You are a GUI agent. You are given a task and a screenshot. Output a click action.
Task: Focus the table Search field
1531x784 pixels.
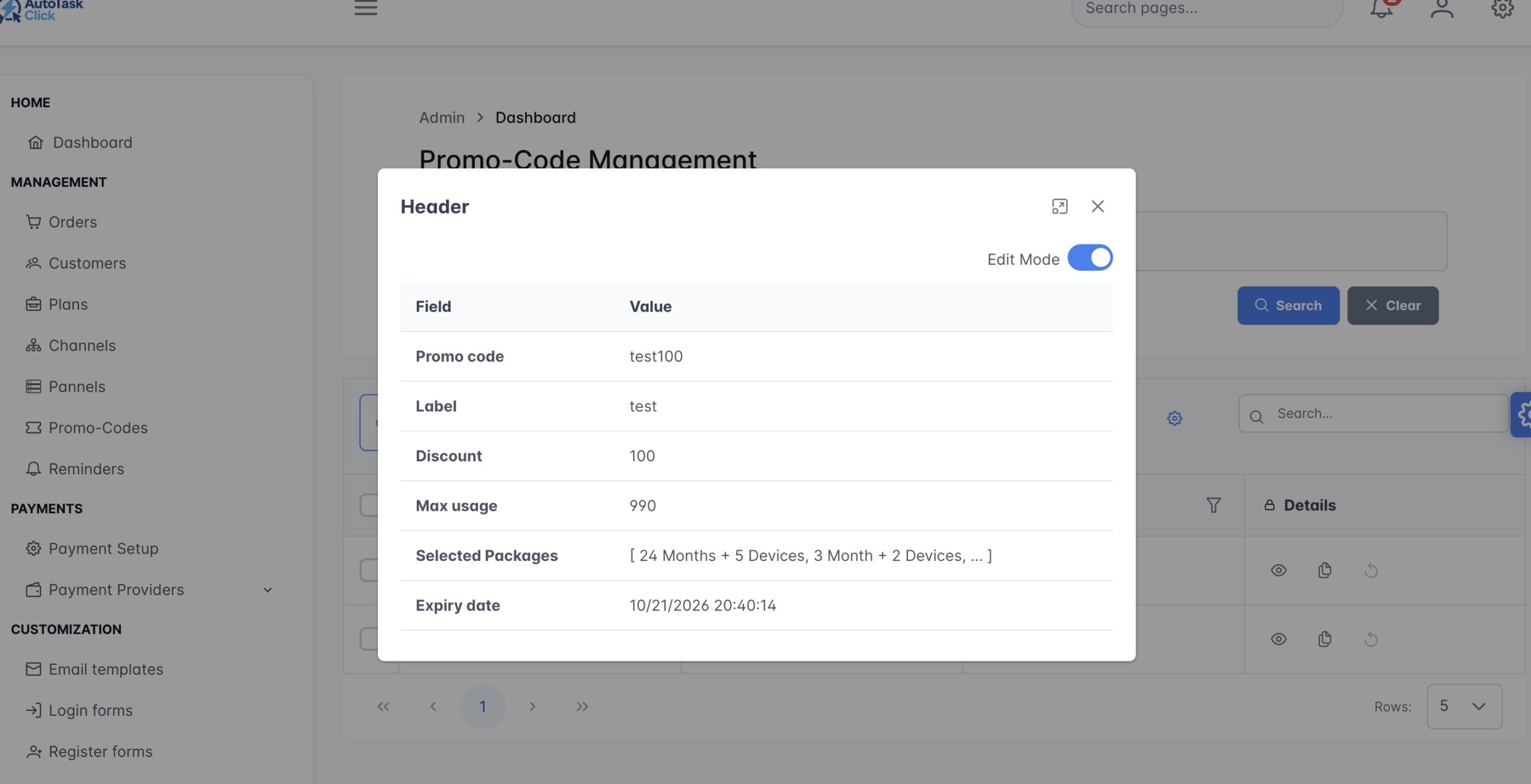(1373, 414)
